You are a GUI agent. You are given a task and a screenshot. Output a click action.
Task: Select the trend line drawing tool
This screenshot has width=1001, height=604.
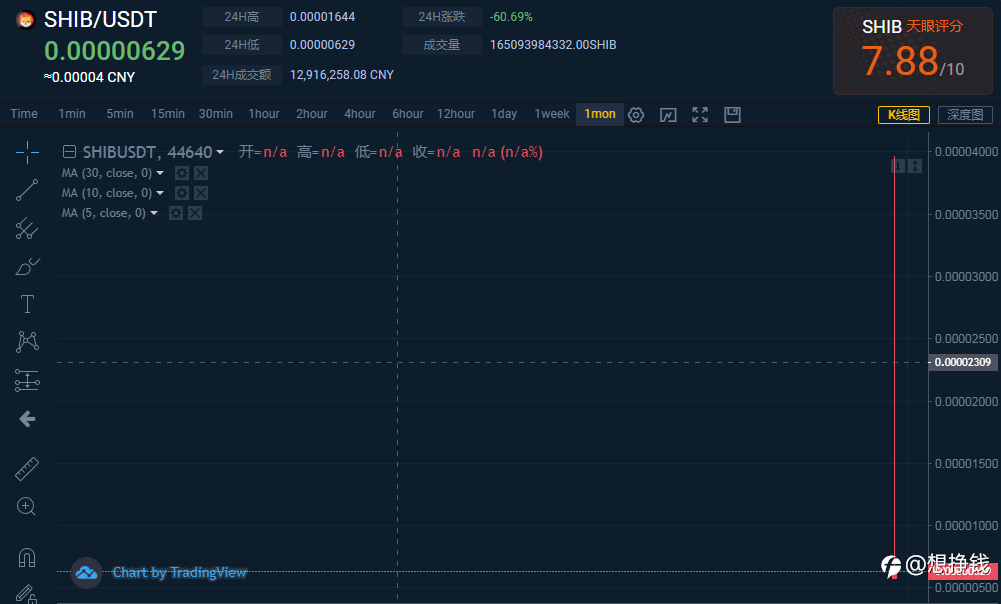27,190
